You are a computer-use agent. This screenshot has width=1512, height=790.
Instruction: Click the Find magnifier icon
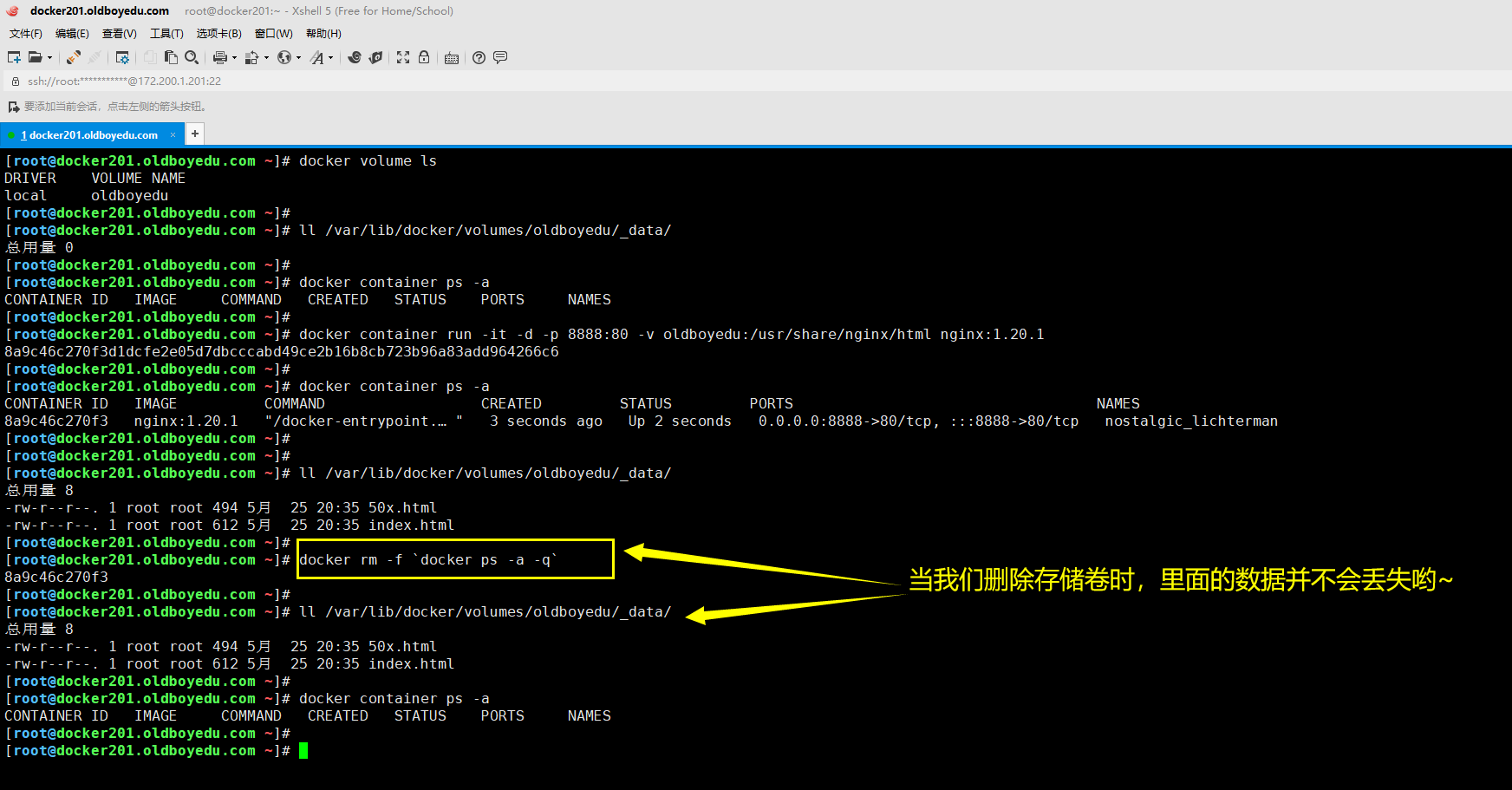[x=192, y=57]
